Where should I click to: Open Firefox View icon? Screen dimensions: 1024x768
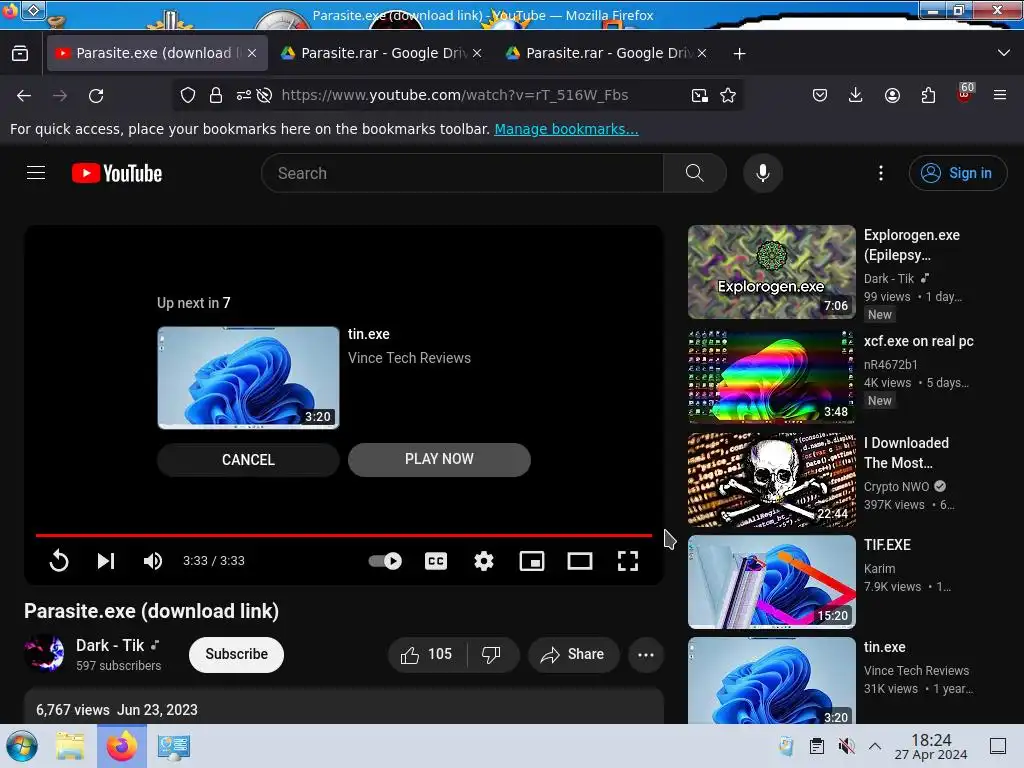20,53
